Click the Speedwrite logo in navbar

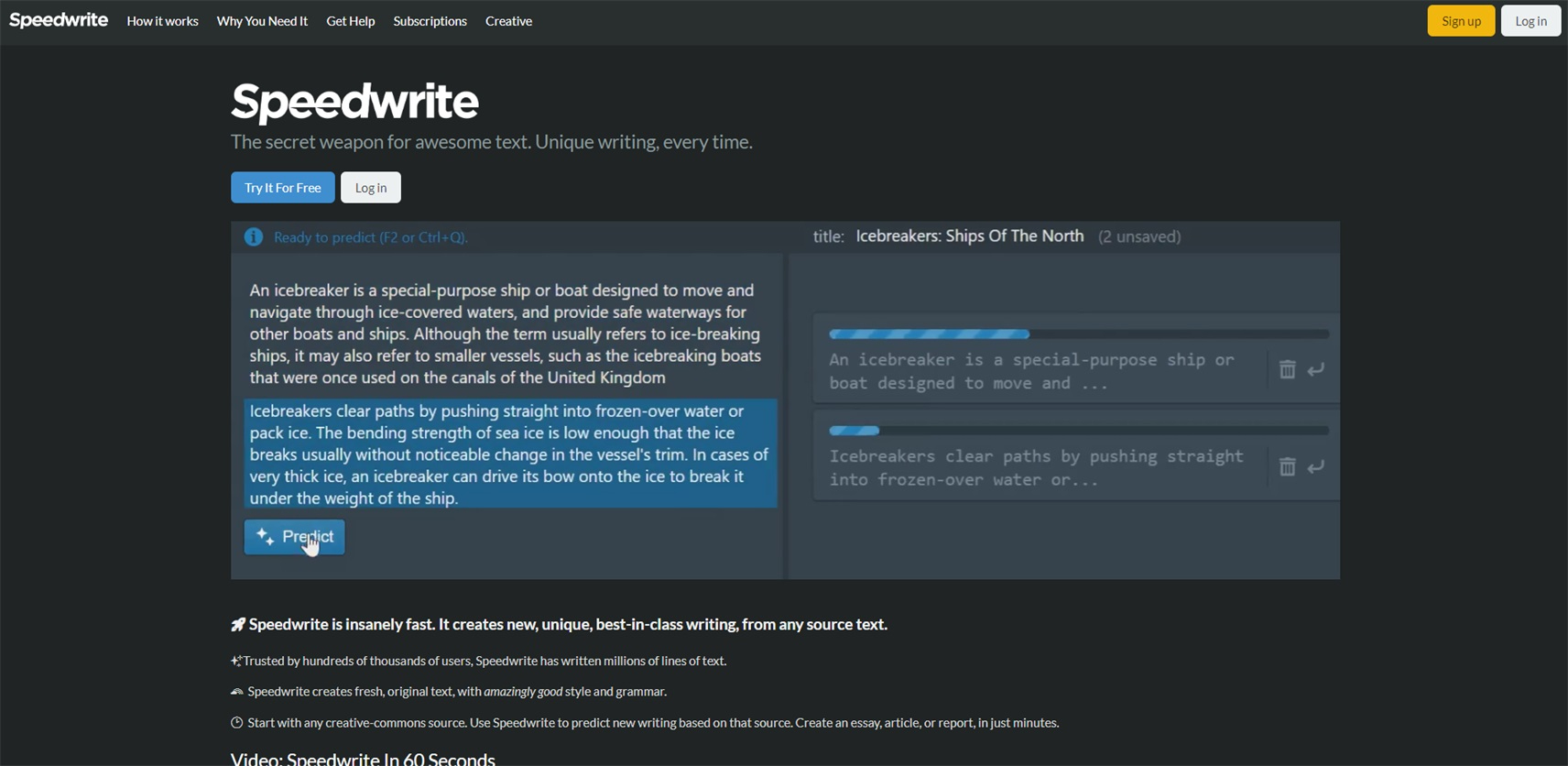(59, 20)
